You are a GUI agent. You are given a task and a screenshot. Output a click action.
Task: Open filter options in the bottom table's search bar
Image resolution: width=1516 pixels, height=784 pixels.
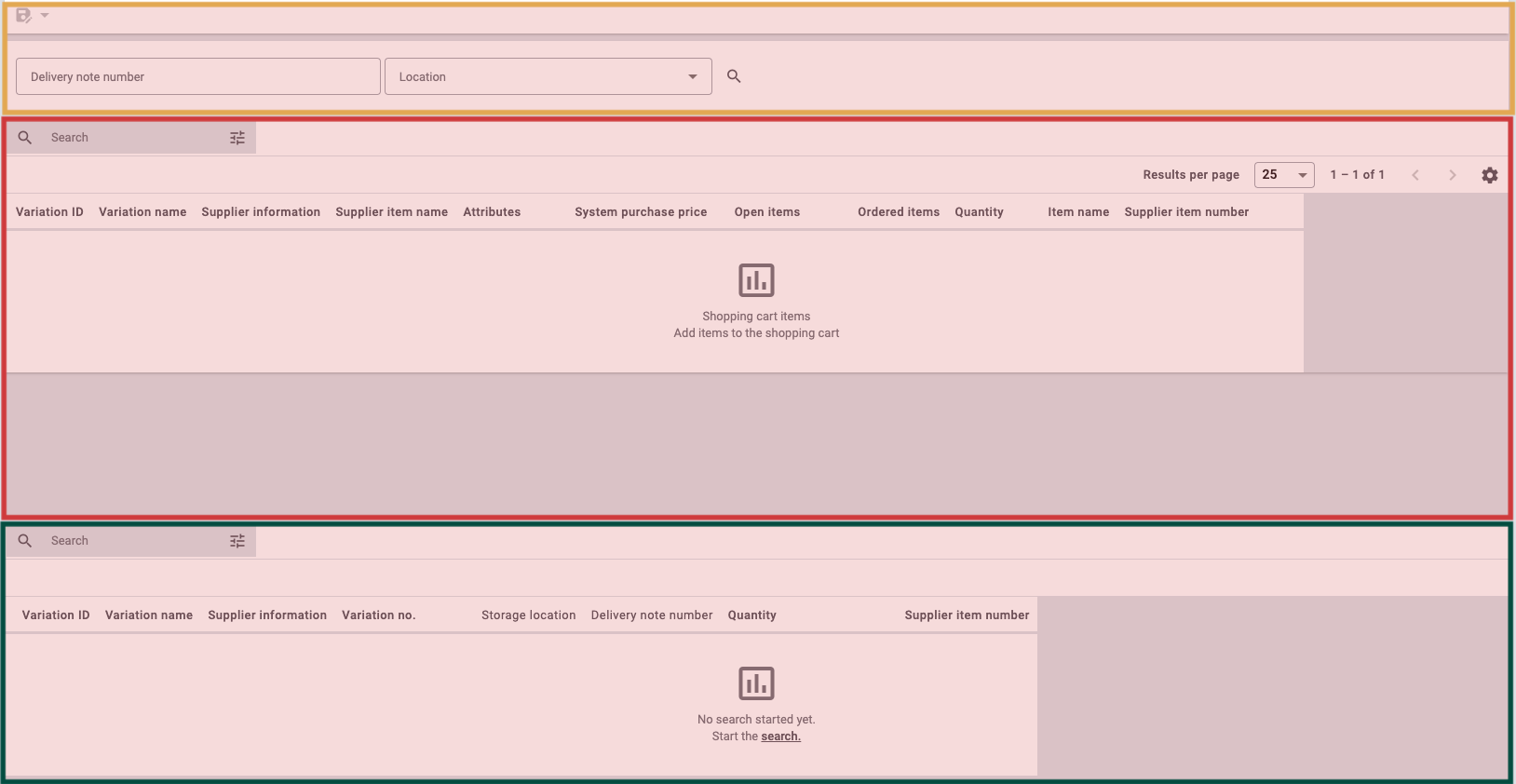237,541
